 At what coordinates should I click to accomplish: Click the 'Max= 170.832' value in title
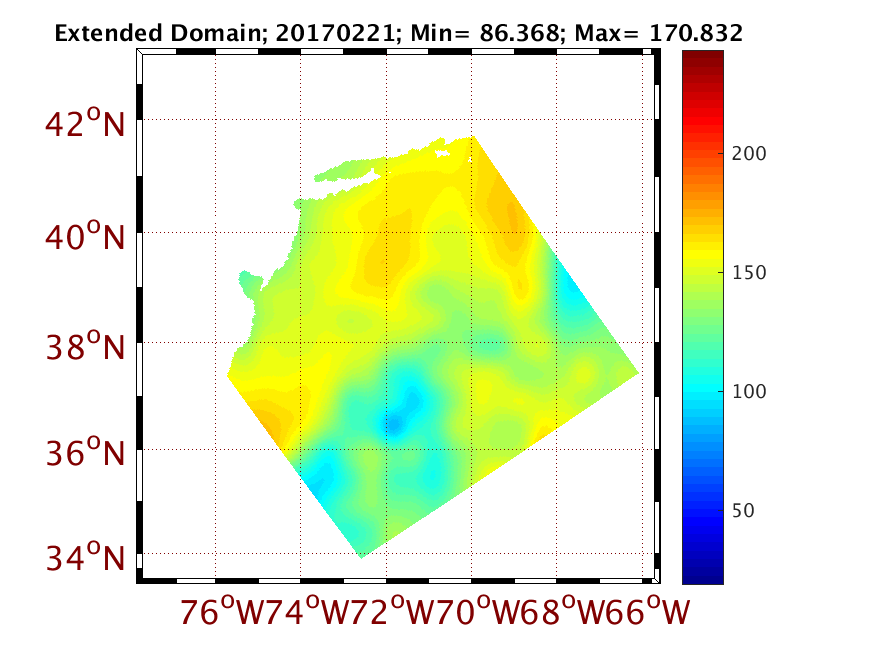tap(673, 33)
